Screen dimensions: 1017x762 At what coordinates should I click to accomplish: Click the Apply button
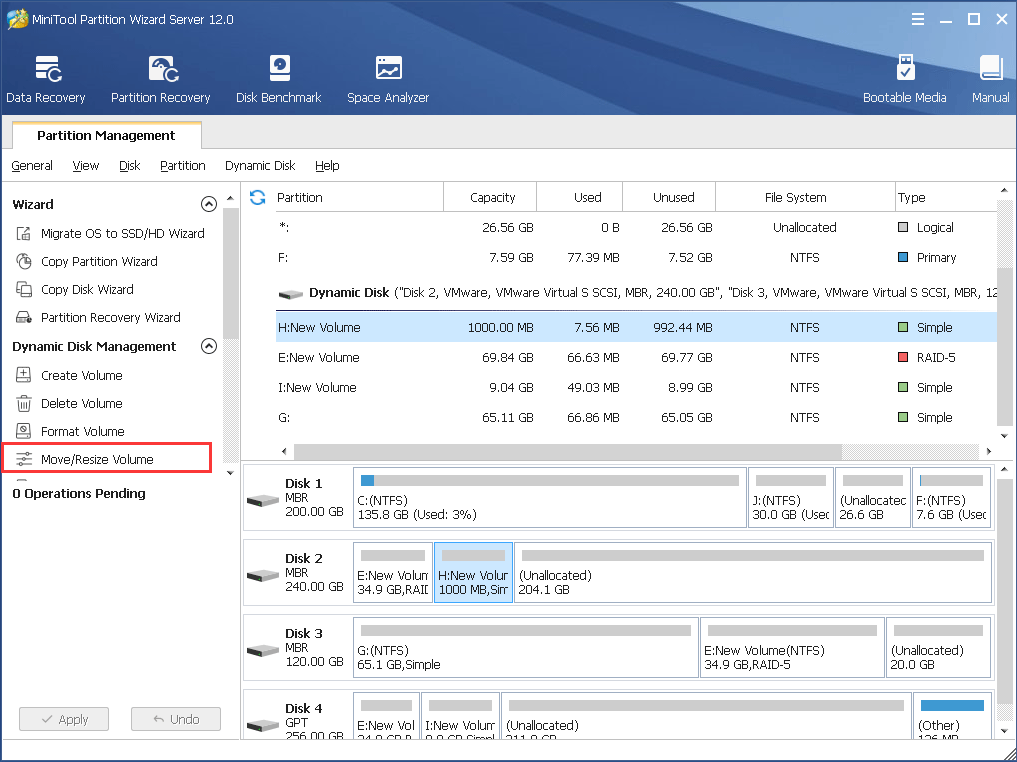point(63,719)
